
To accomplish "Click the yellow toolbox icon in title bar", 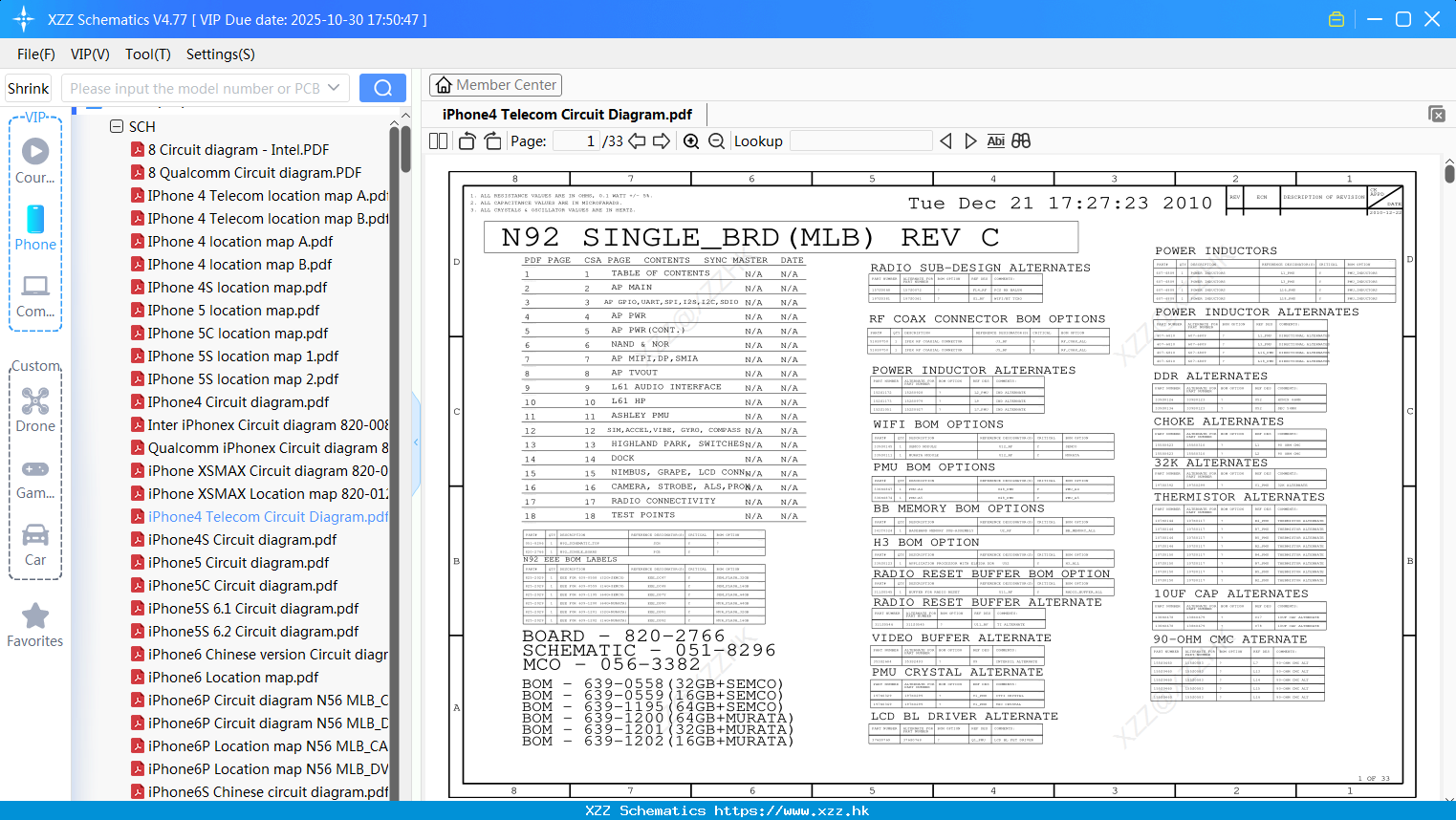I will (1336, 19).
